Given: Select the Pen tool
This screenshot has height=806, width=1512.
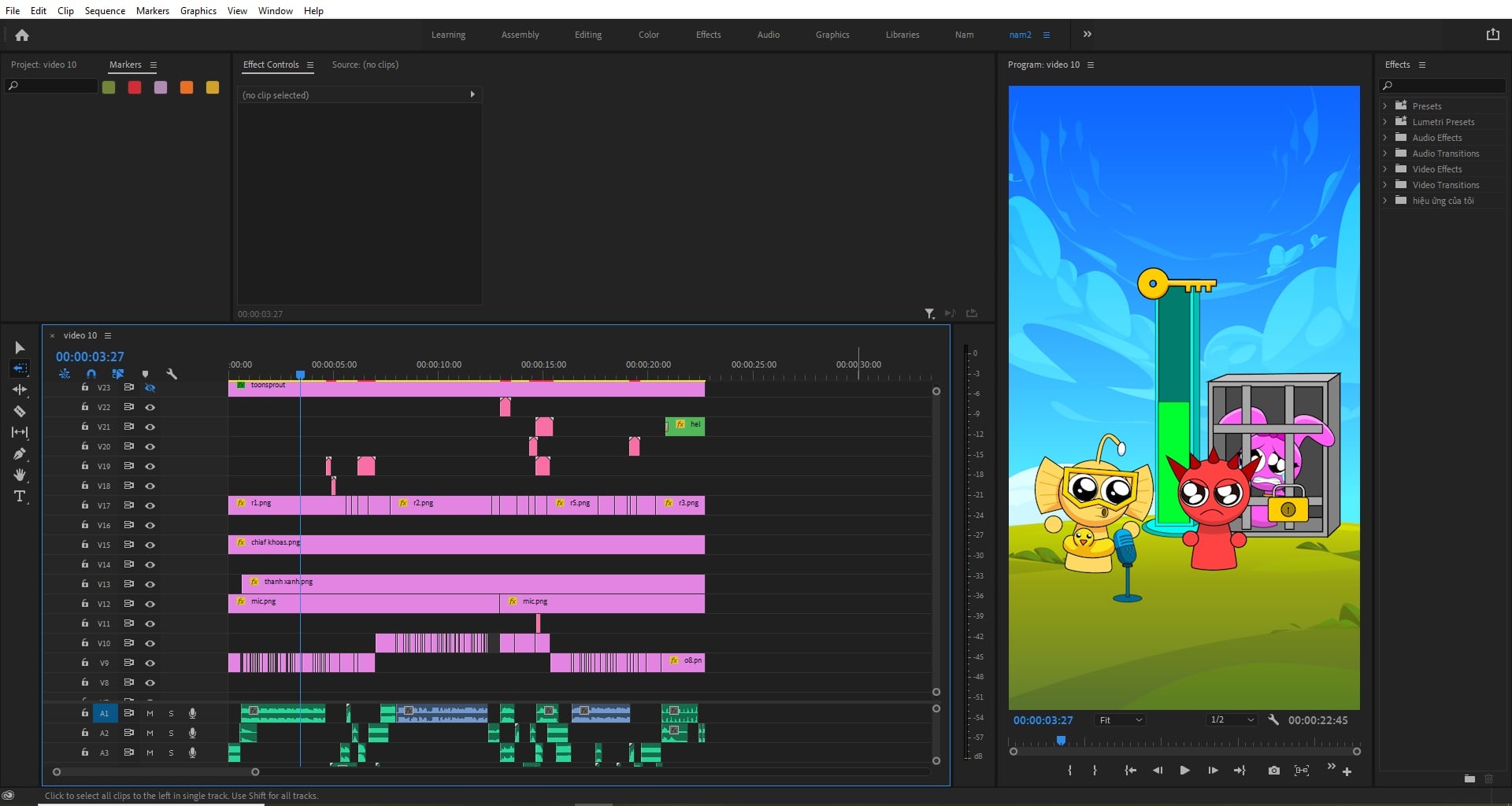Looking at the screenshot, I should click(20, 453).
